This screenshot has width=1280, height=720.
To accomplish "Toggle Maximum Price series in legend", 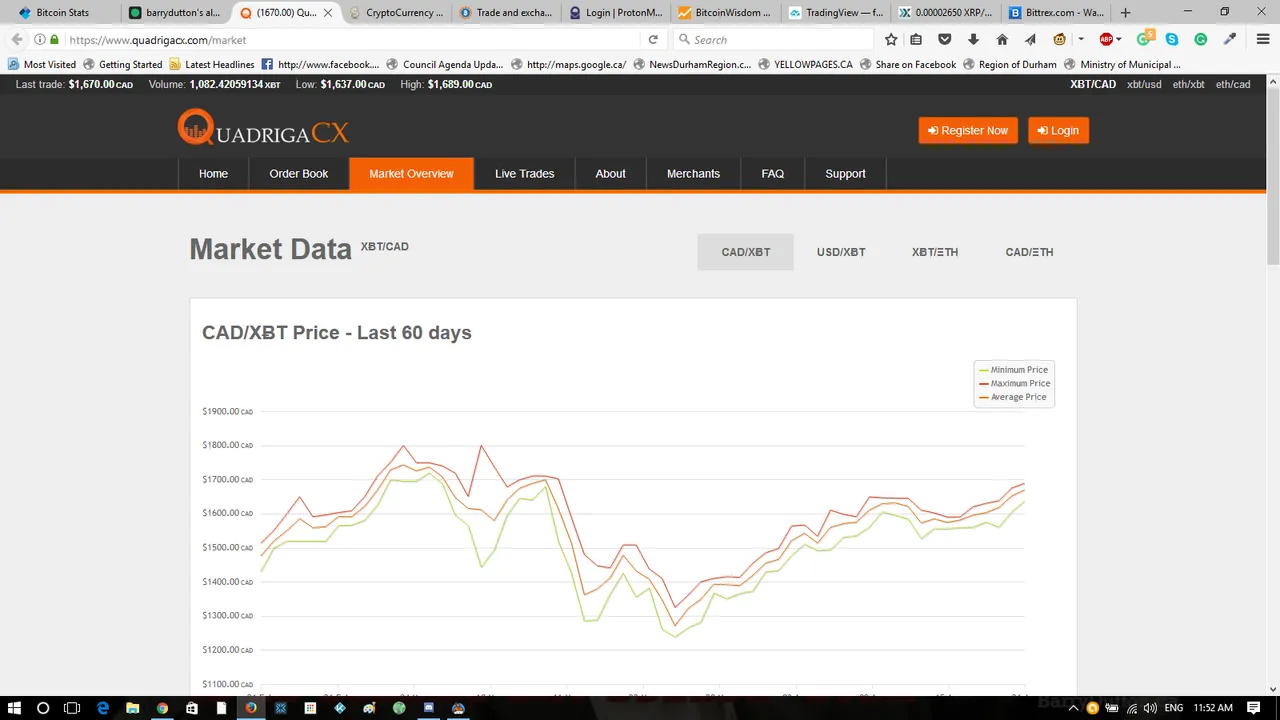I will (x=1014, y=383).
